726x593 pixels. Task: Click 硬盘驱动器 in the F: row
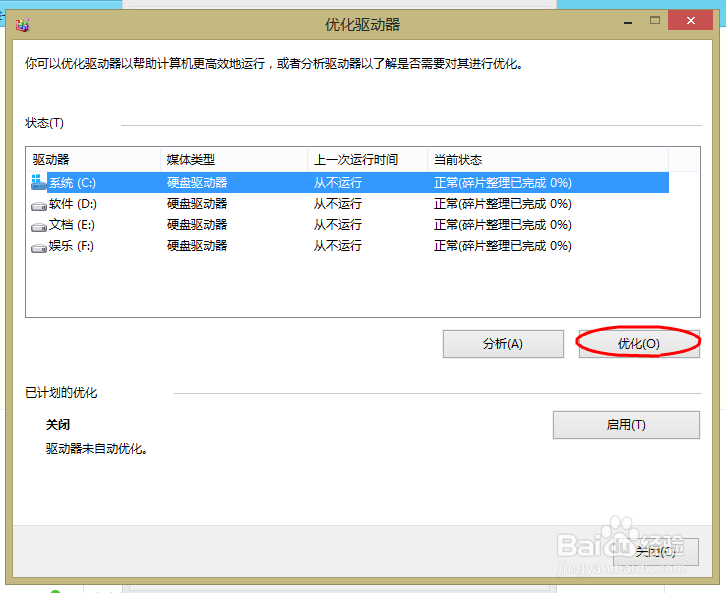(x=197, y=245)
